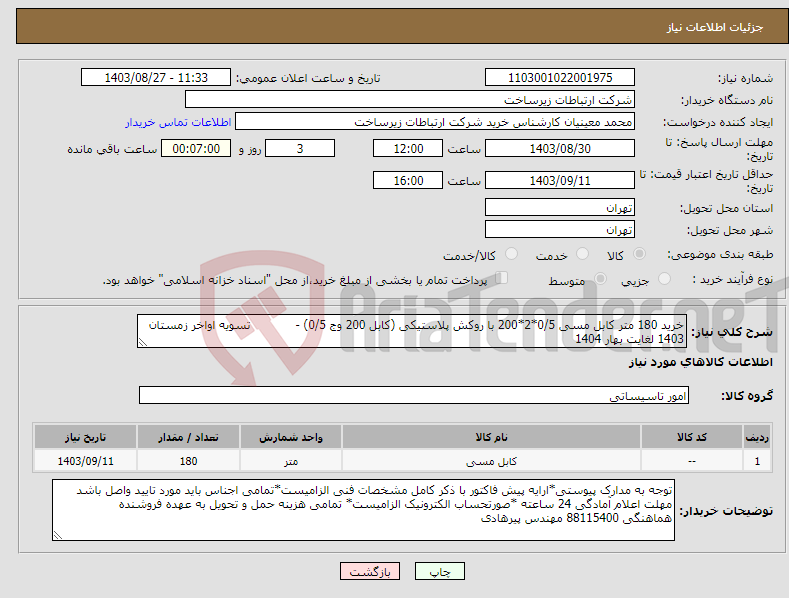
Task: Click the table need date cell 1403/09/11
Action: point(85,461)
